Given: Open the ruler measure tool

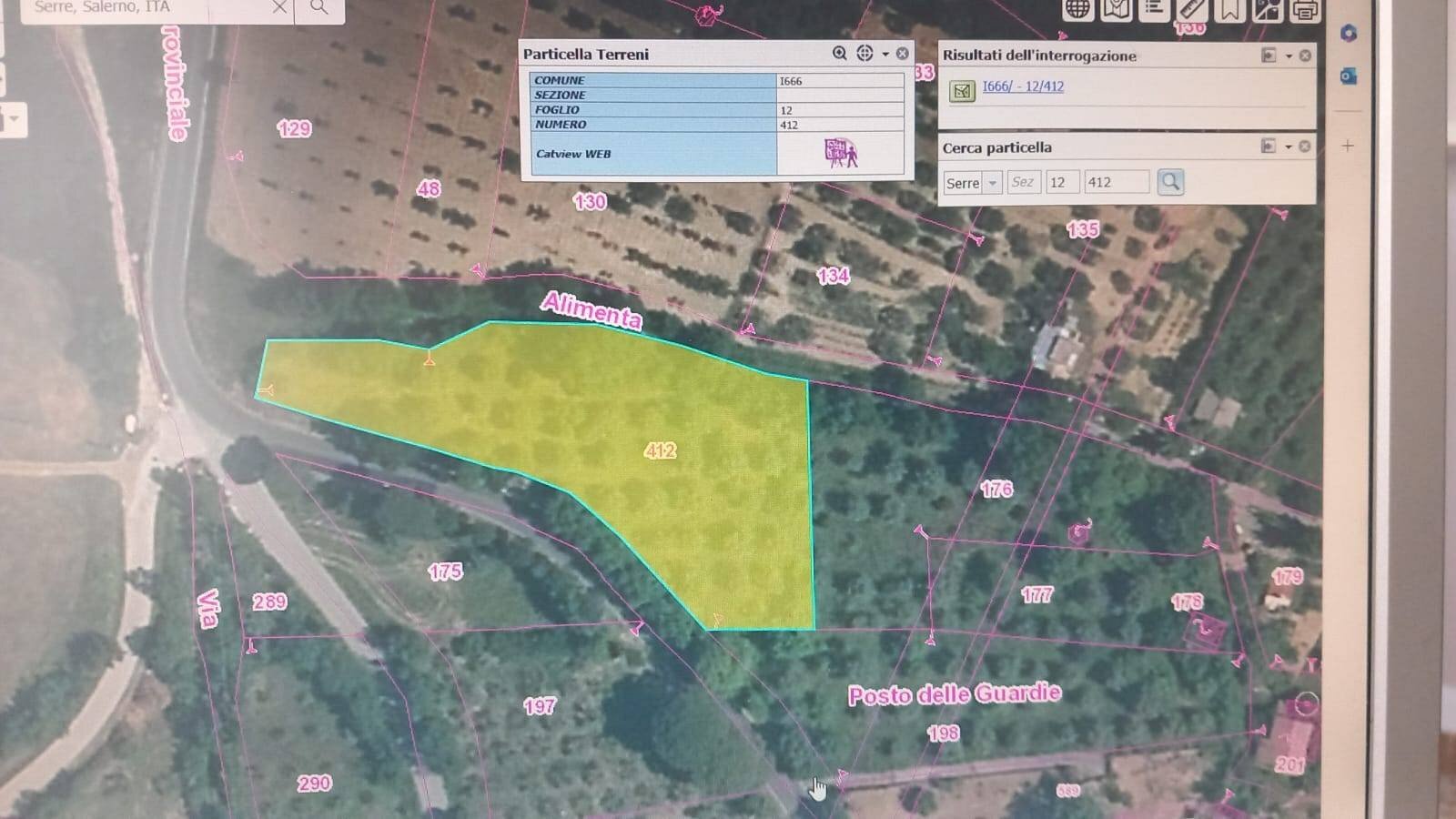Looking at the screenshot, I should (1192, 9).
